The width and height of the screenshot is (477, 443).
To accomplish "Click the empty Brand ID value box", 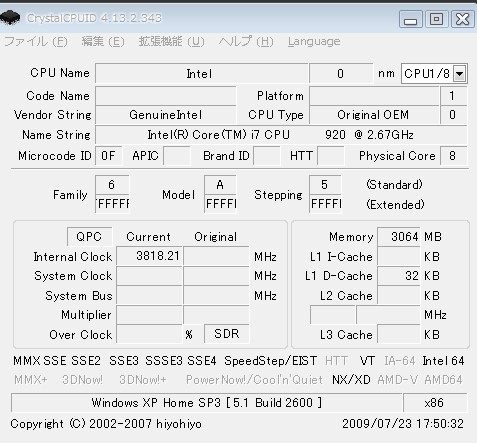I will (x=267, y=156).
